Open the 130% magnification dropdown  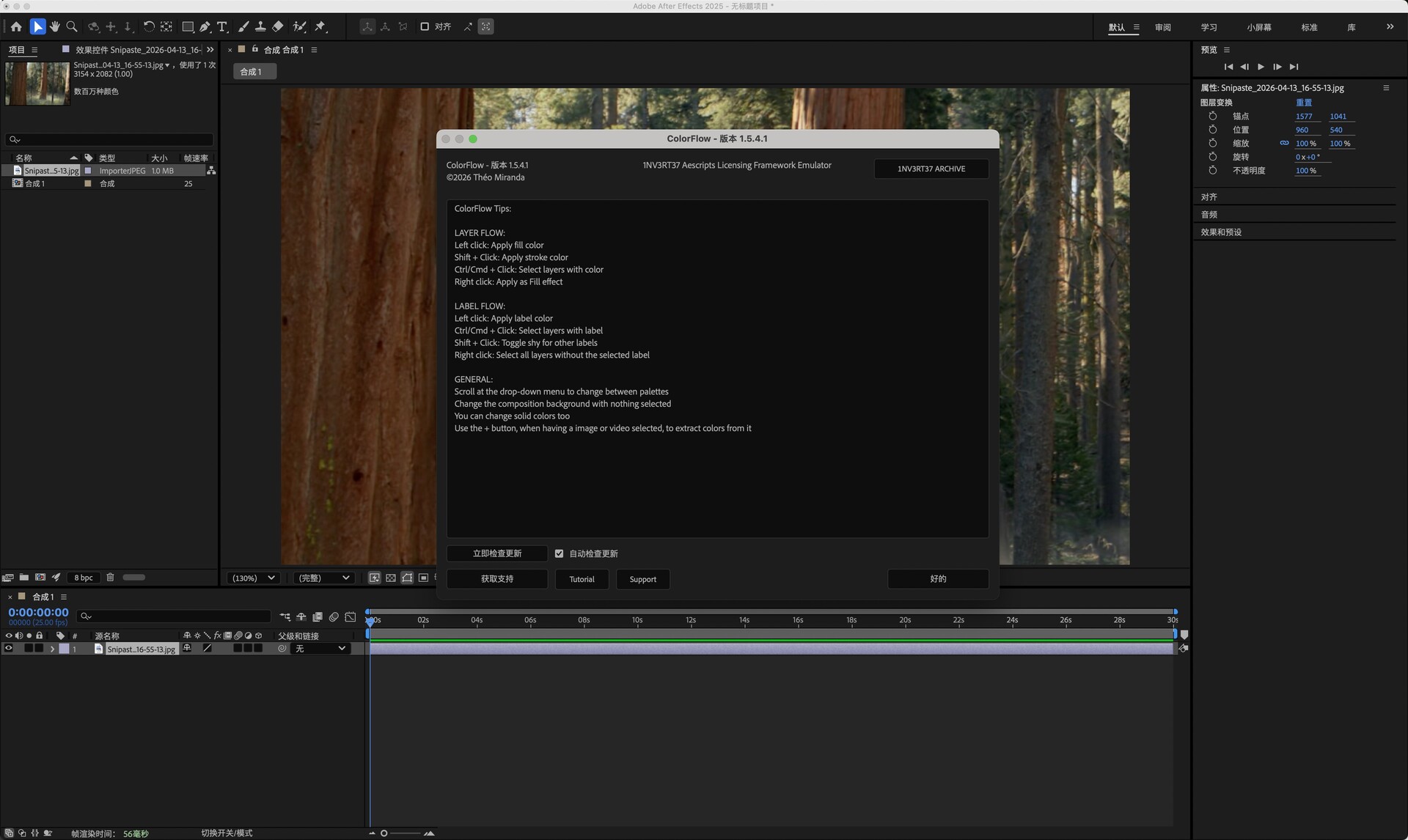pyautogui.click(x=254, y=578)
